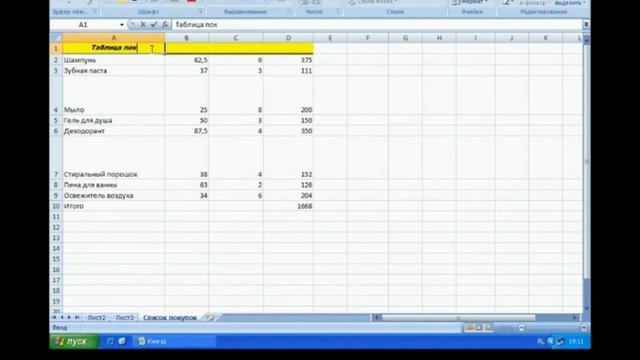The height and width of the screenshot is (360, 640).
Task: Click the Insert Worksheet tab icon
Action: [x=209, y=317]
